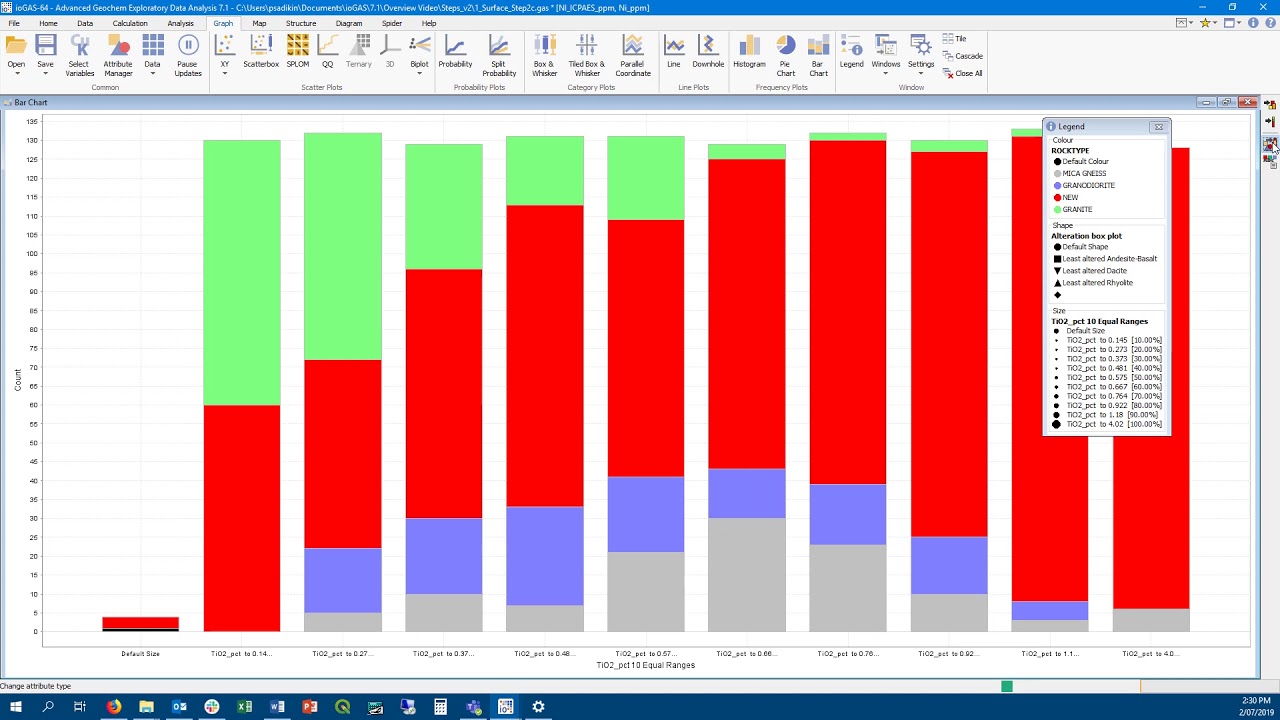
Task: Click the Default Size bar
Action: click(x=140, y=624)
